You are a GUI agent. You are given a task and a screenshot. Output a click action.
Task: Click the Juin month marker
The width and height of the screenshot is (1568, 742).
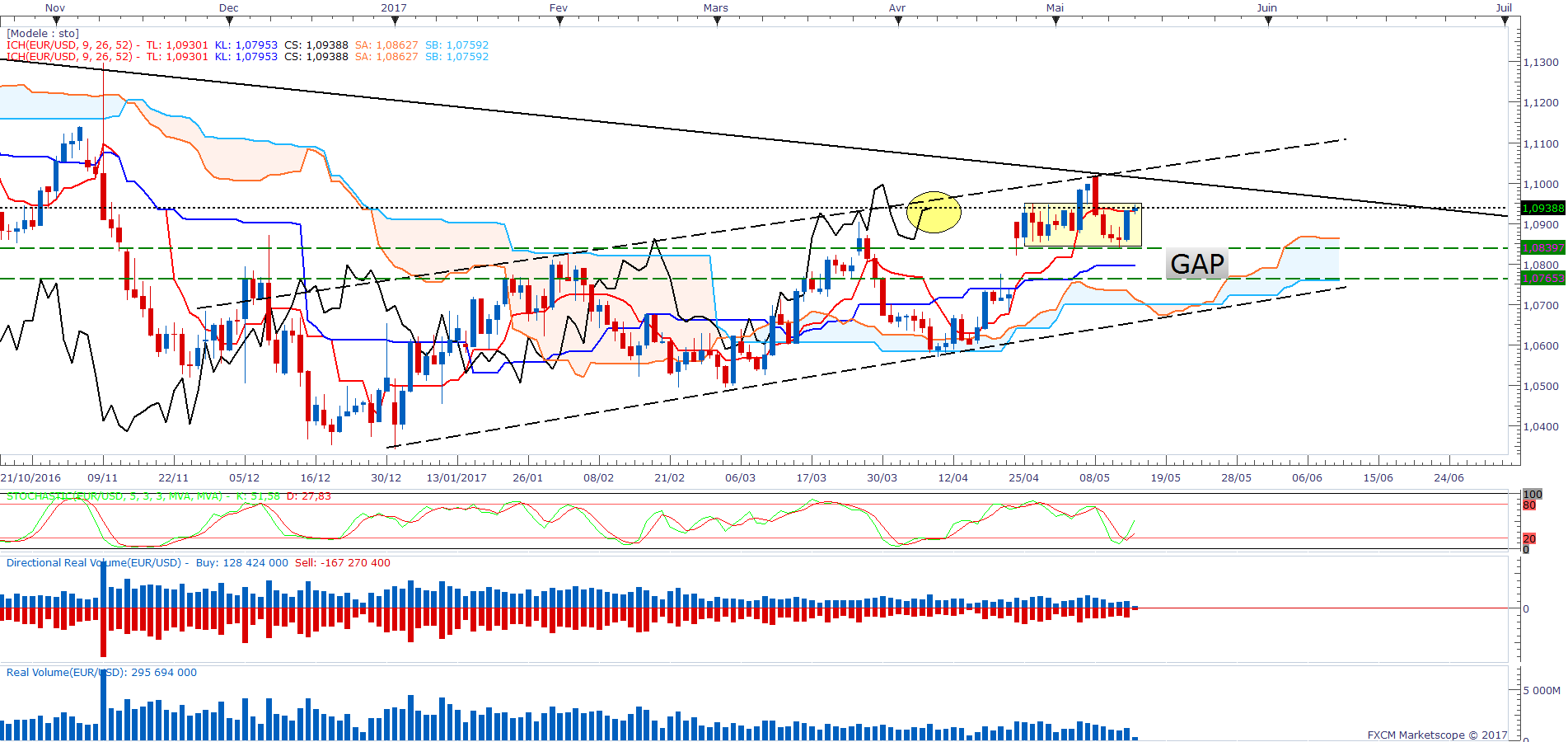tap(1267, 8)
